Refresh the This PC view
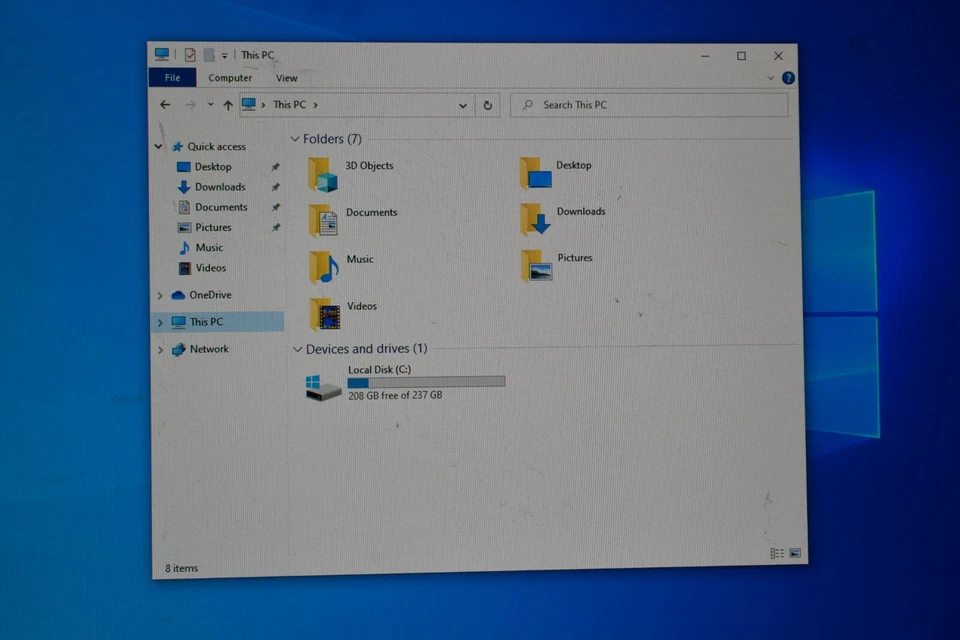The height and width of the screenshot is (640, 960). pos(487,105)
